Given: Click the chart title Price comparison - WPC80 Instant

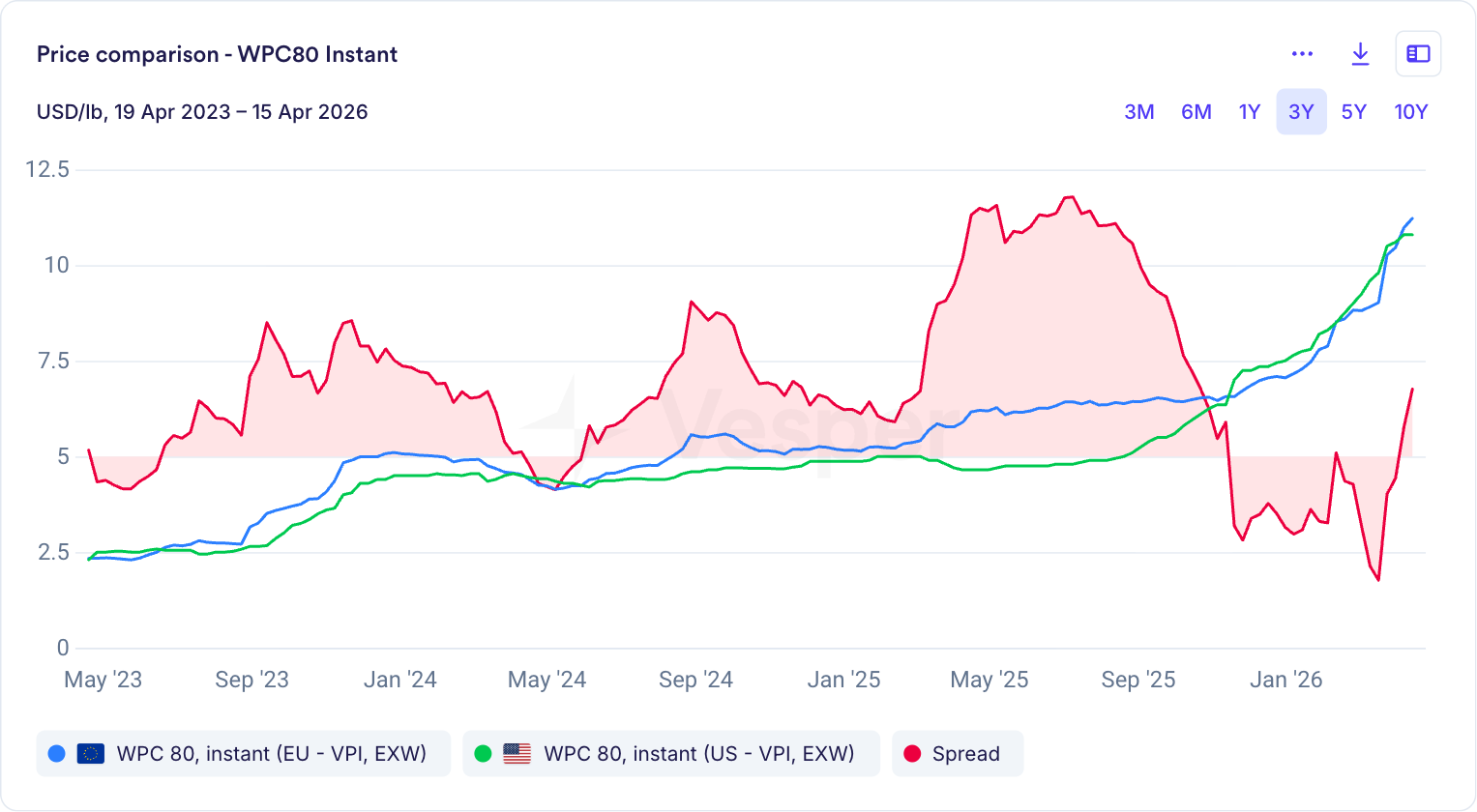Looking at the screenshot, I should (217, 54).
